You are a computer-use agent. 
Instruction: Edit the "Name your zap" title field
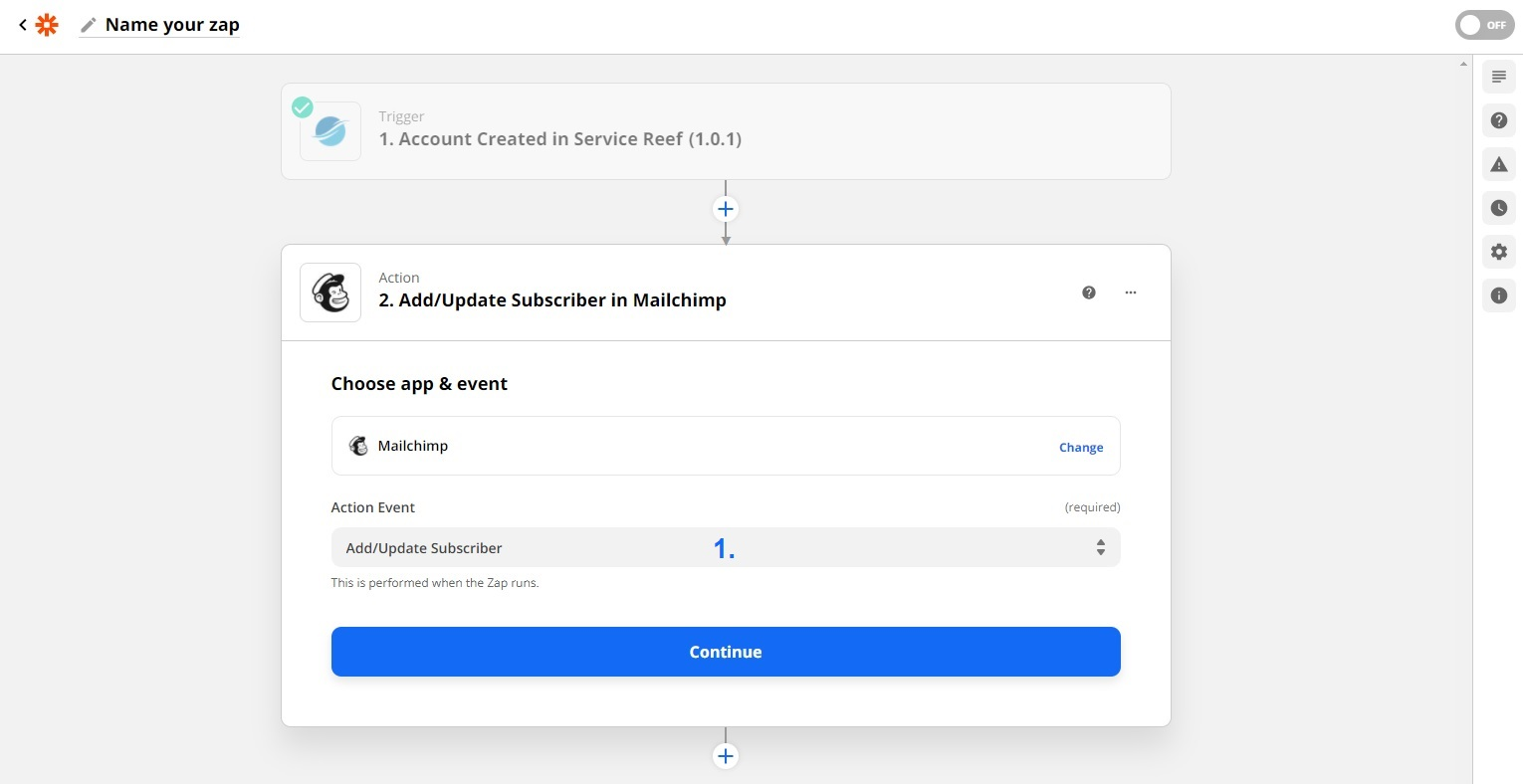(x=172, y=25)
